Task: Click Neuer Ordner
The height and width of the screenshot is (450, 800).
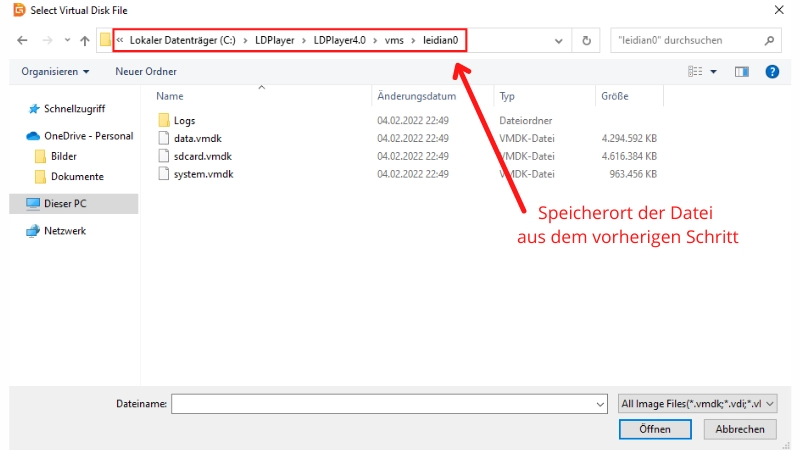Action: (x=146, y=71)
